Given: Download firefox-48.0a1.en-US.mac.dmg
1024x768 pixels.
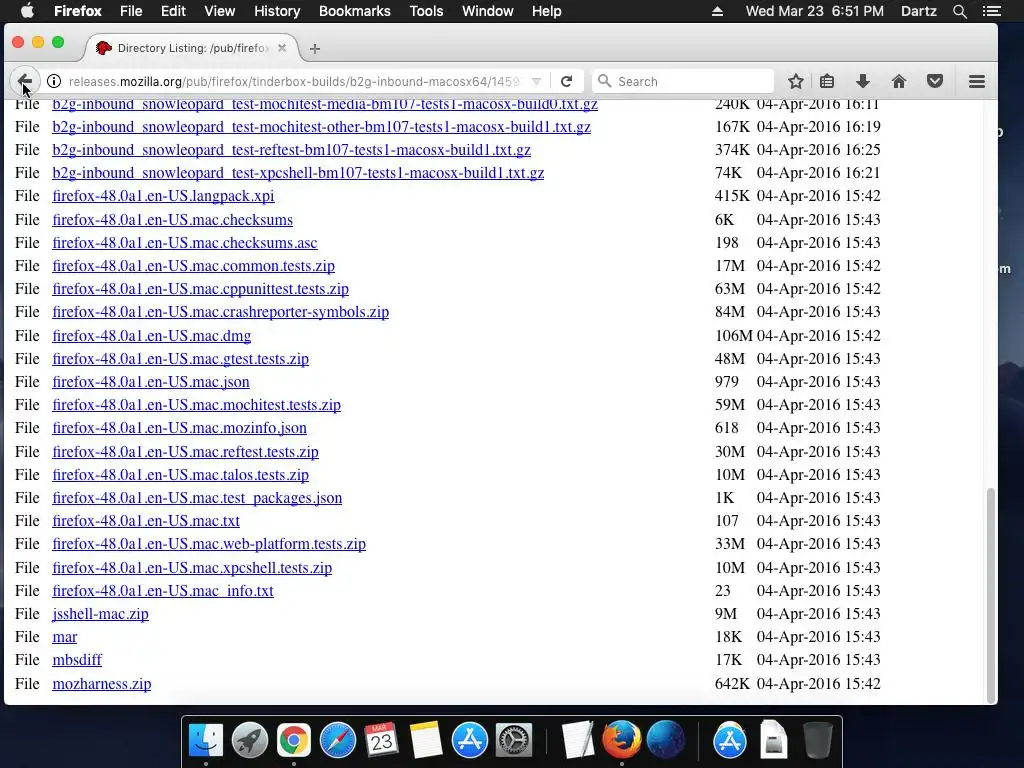Looking at the screenshot, I should click(152, 336).
